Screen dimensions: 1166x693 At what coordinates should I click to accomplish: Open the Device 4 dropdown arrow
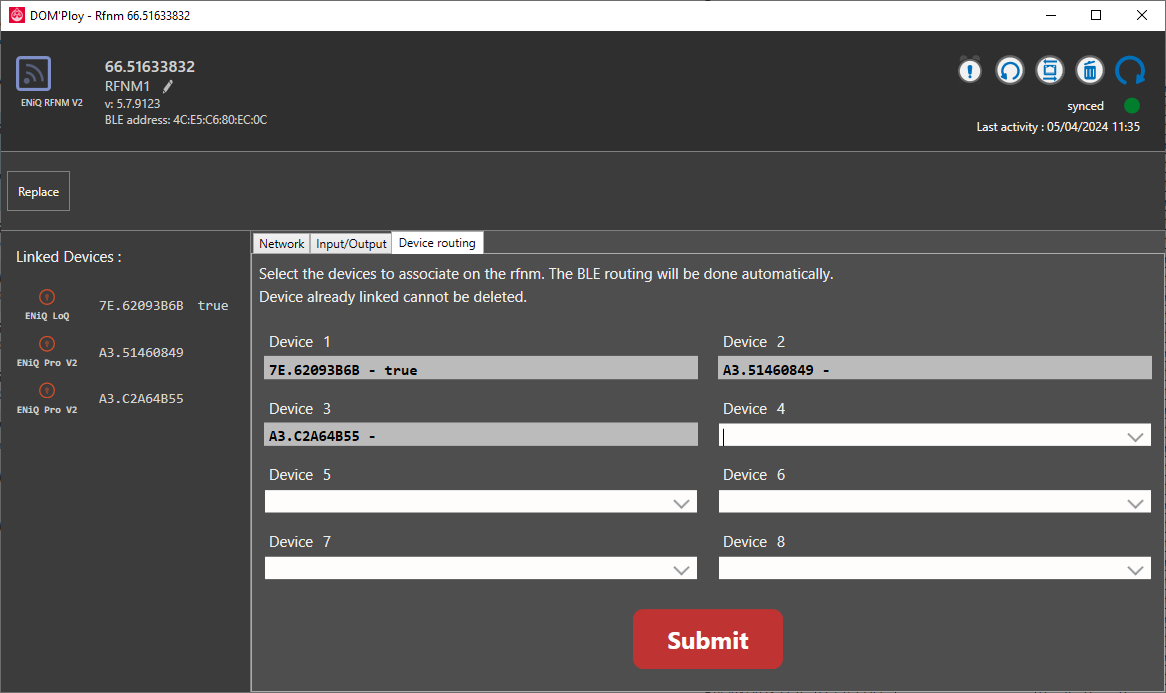pyautogui.click(x=1135, y=436)
